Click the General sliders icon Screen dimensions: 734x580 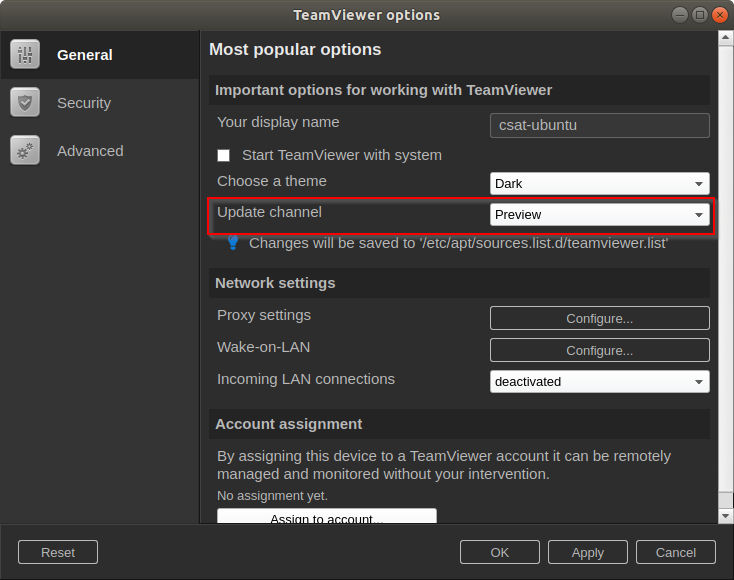25,55
